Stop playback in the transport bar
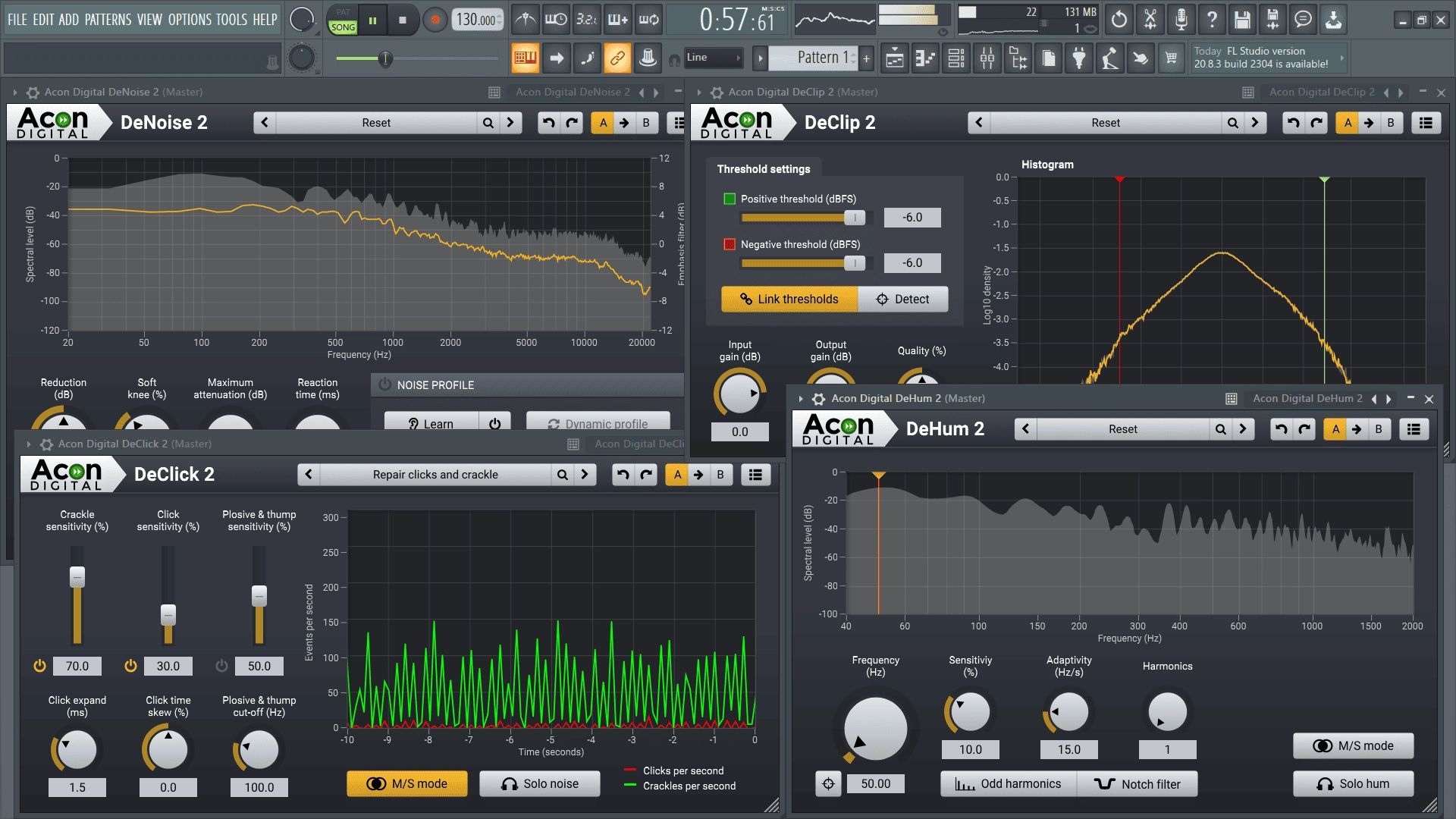The height and width of the screenshot is (819, 1456). (x=403, y=20)
